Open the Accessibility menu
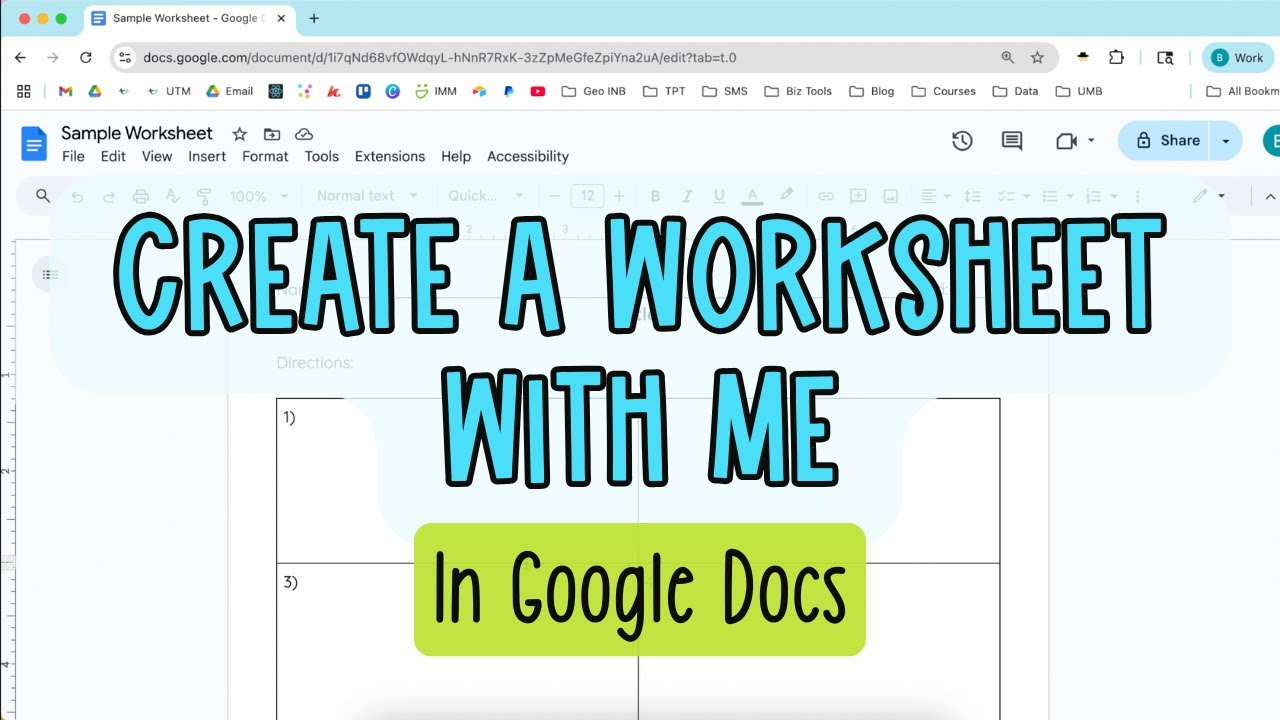This screenshot has height=720, width=1280. pyautogui.click(x=528, y=156)
